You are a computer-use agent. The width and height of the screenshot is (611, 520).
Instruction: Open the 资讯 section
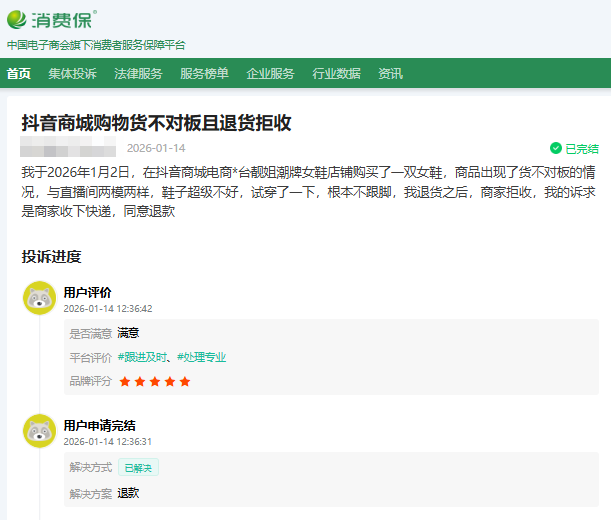coord(390,74)
